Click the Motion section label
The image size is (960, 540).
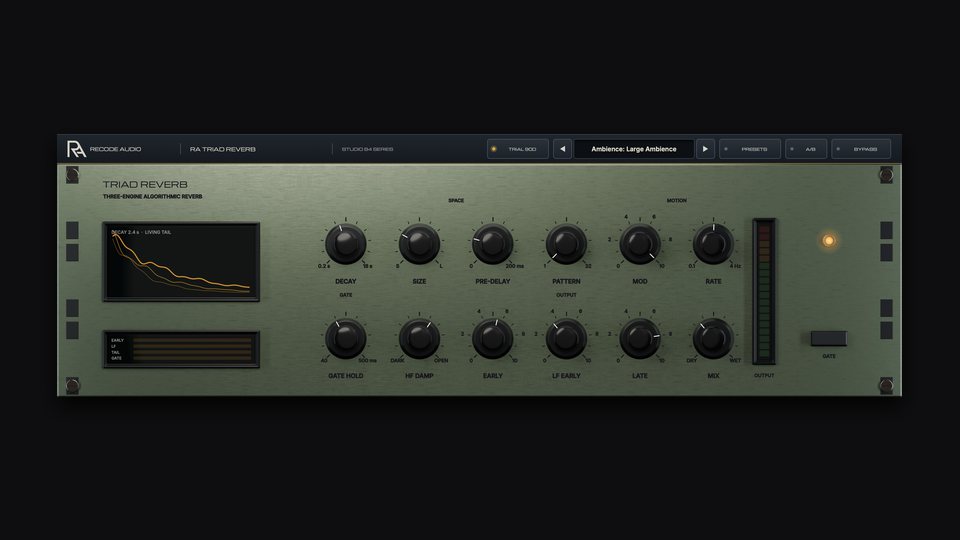[x=677, y=200]
